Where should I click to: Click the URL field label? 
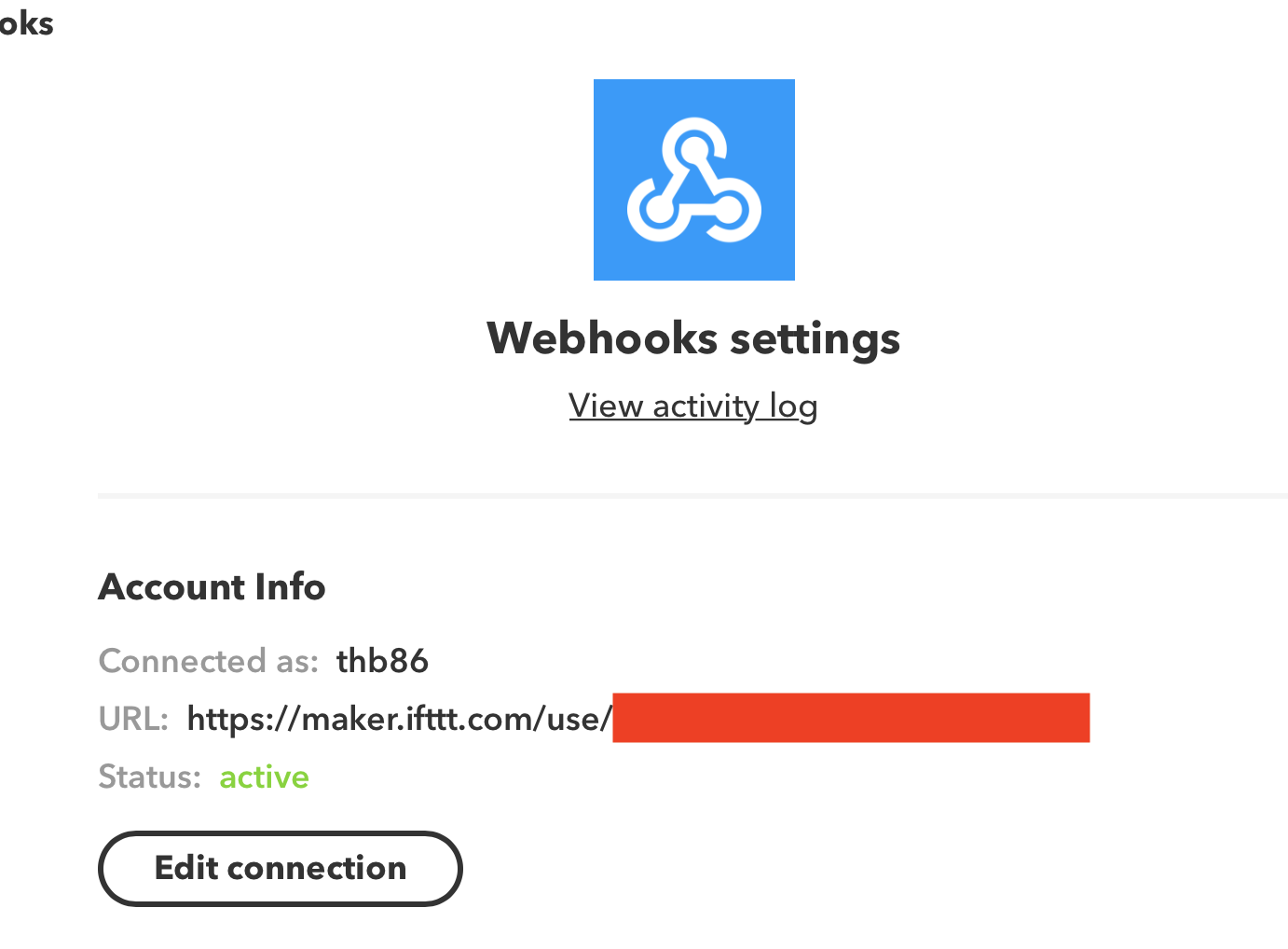pyautogui.click(x=132, y=719)
